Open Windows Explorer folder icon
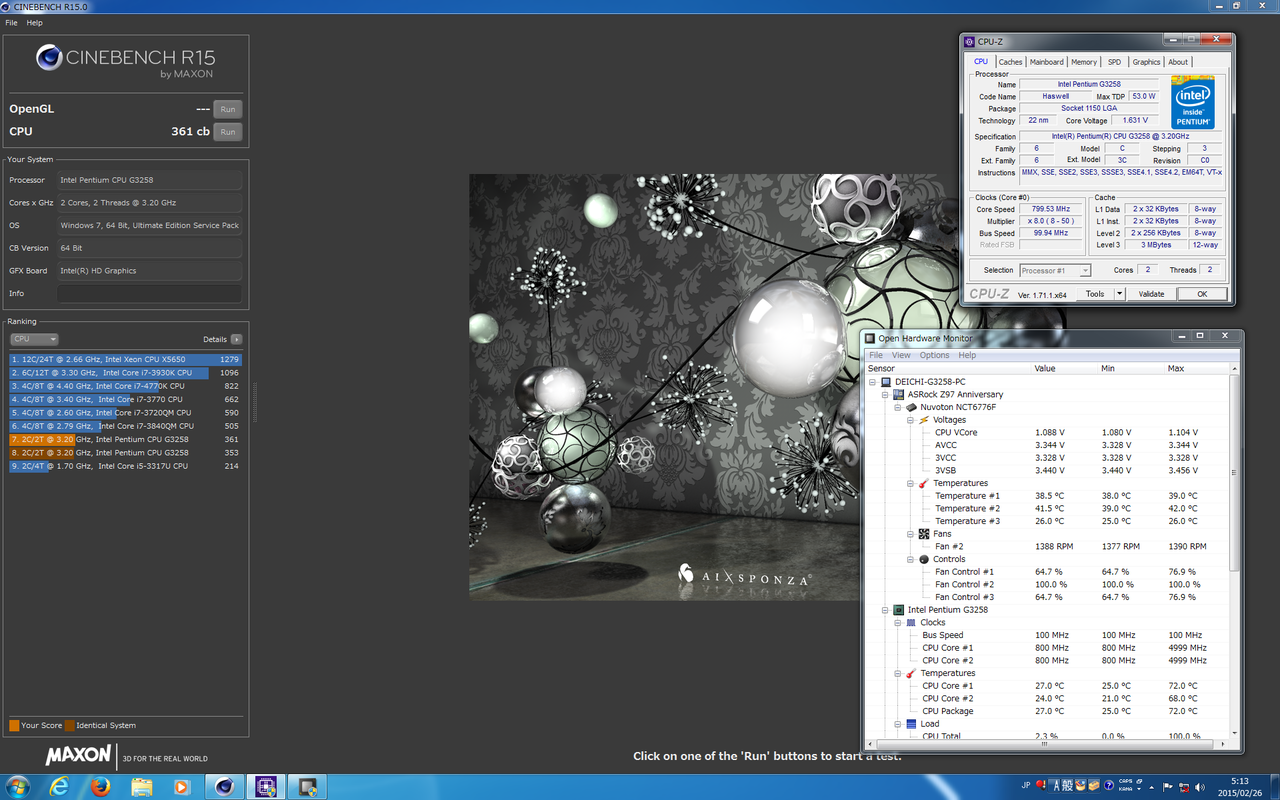Image resolution: width=1280 pixels, height=800 pixels. 141,786
